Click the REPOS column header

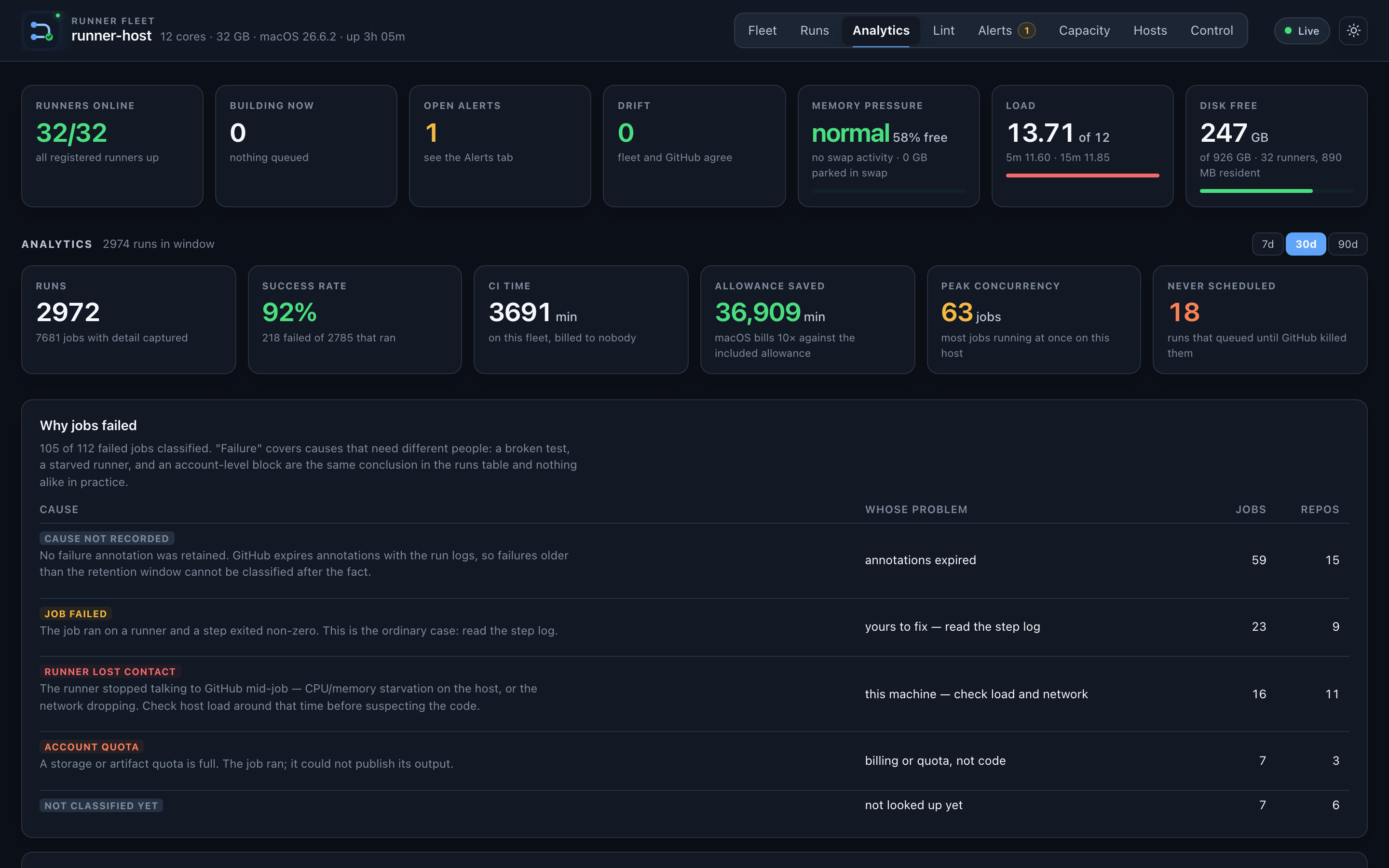pos(1320,509)
